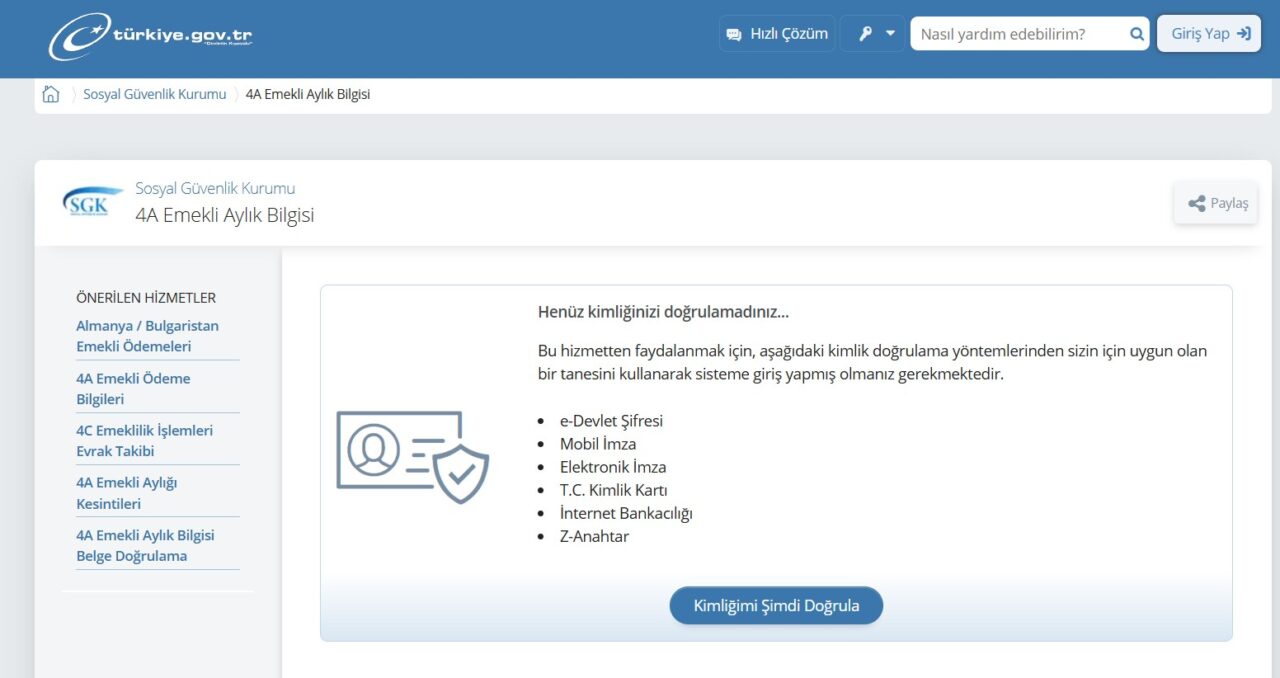1280x678 pixels.
Task: Click the Hızlı Çözüm chat icon
Action: click(x=734, y=34)
